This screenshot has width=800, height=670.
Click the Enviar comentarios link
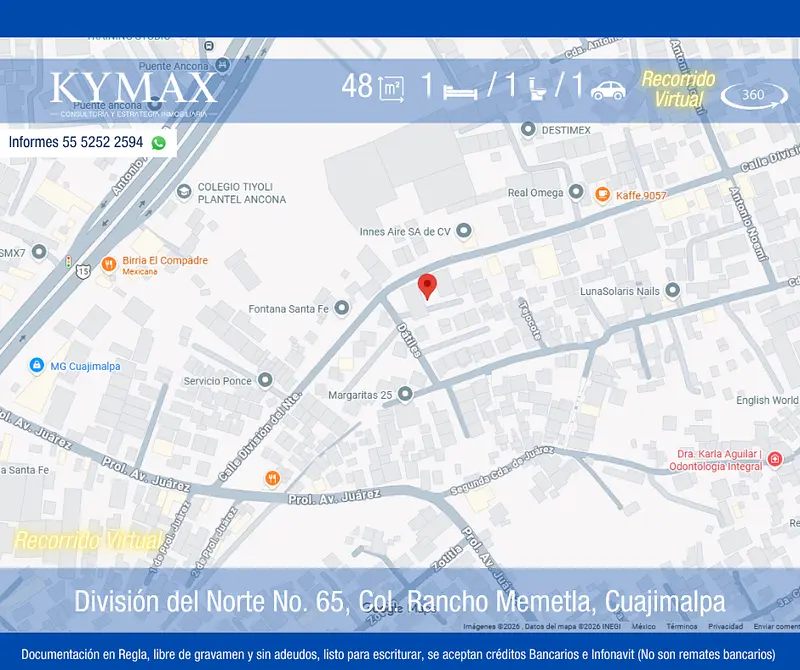pos(777,627)
